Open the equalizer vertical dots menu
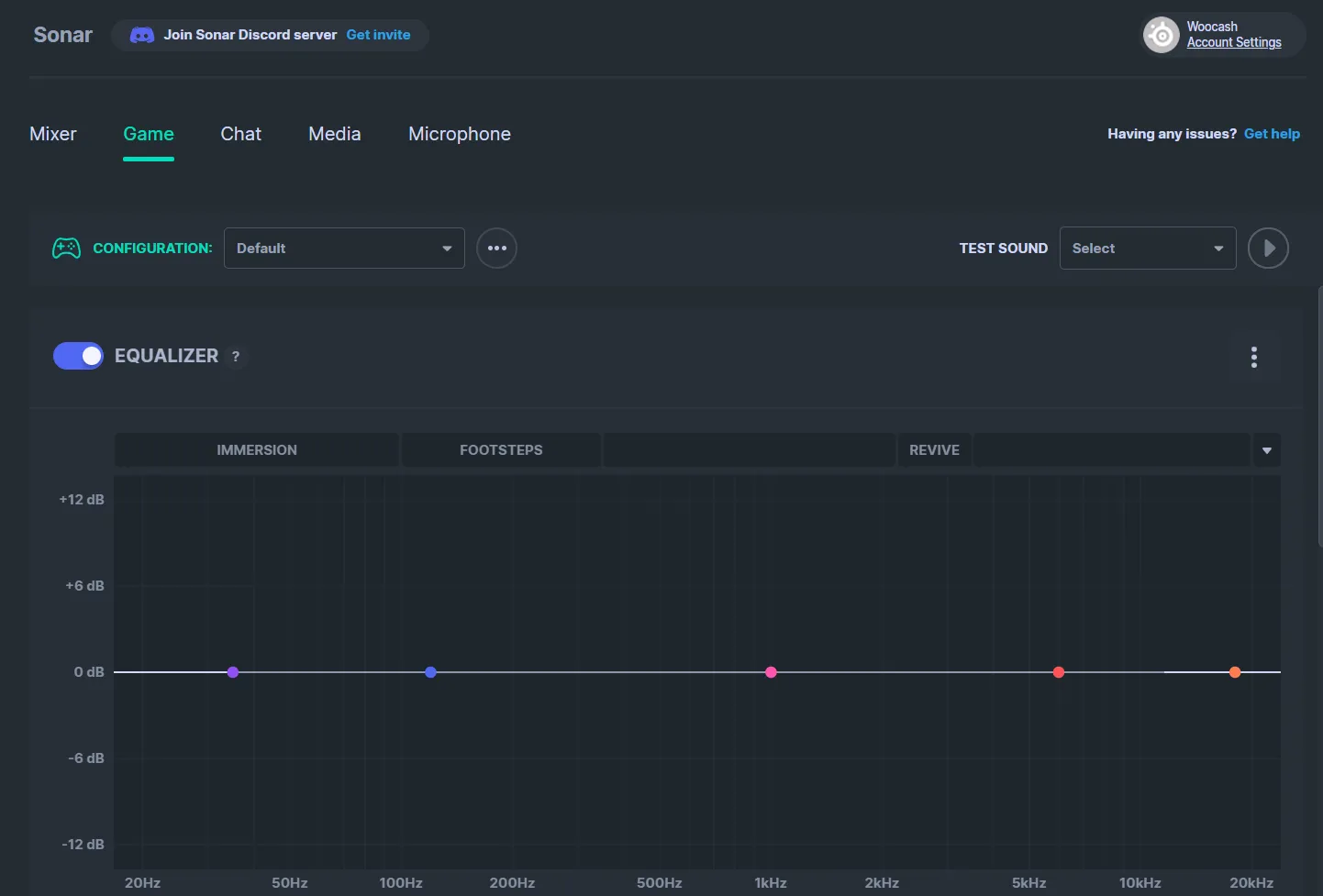 pyautogui.click(x=1254, y=357)
